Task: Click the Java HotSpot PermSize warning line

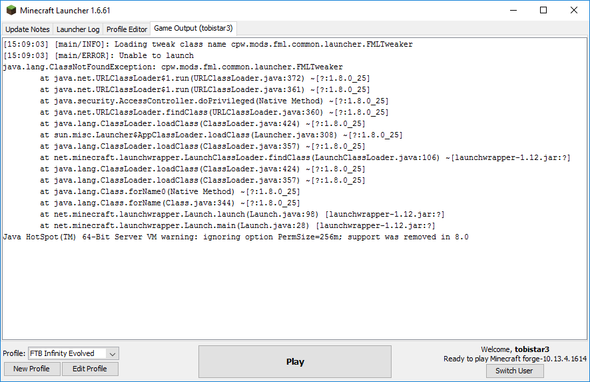Action: click(x=236, y=237)
